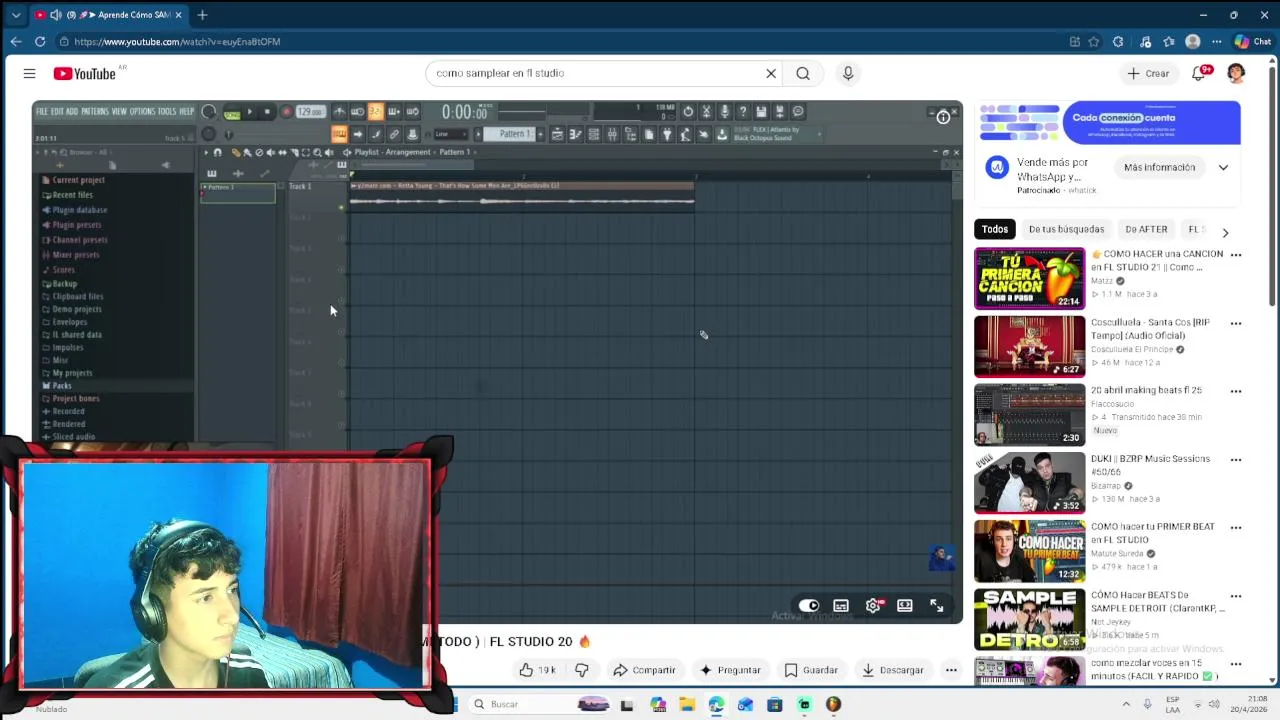Click the YouTube search magnifier button
This screenshot has height=720, width=1280.
pos(803,73)
